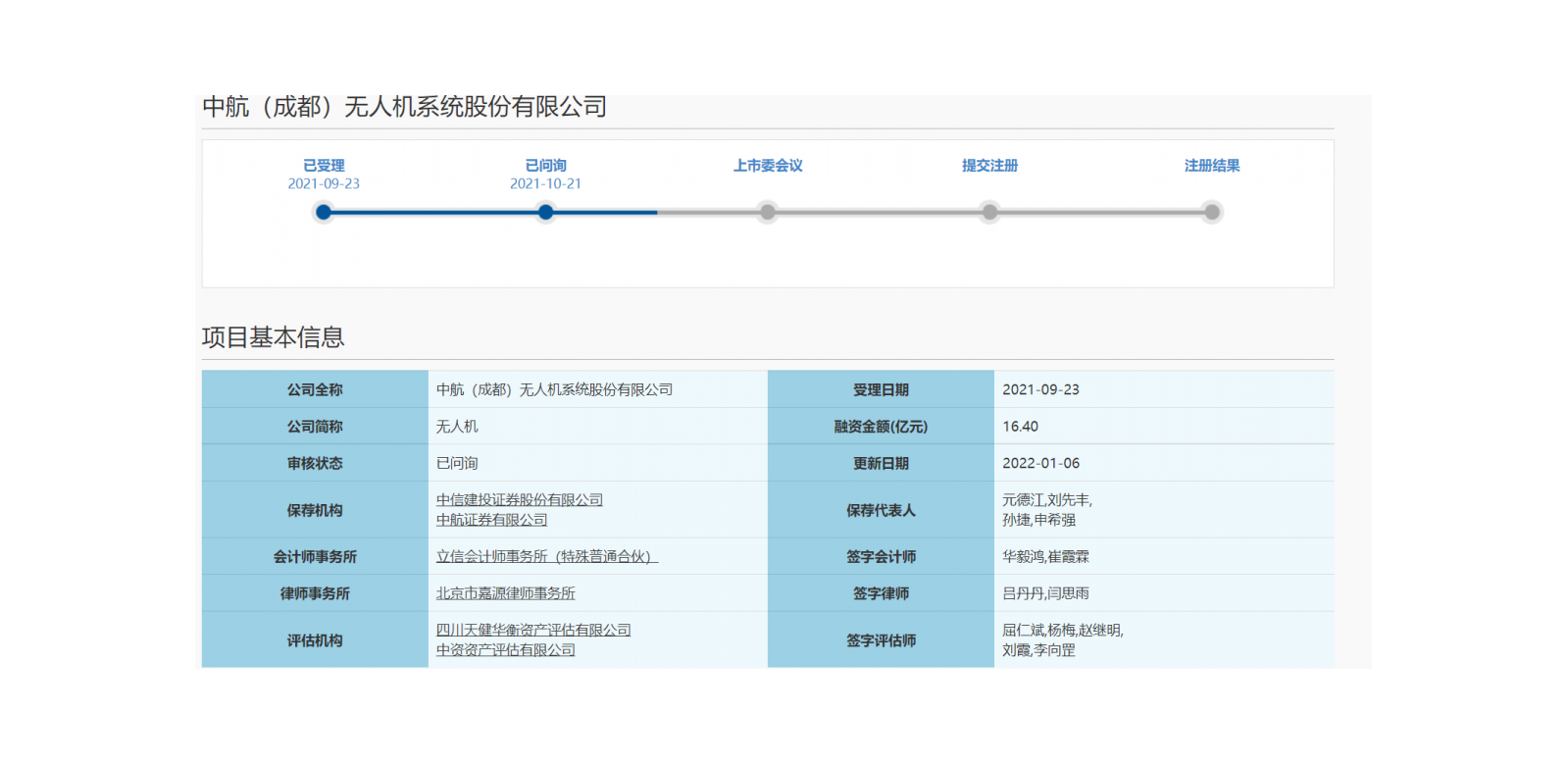Click company full name value in table

point(555,389)
